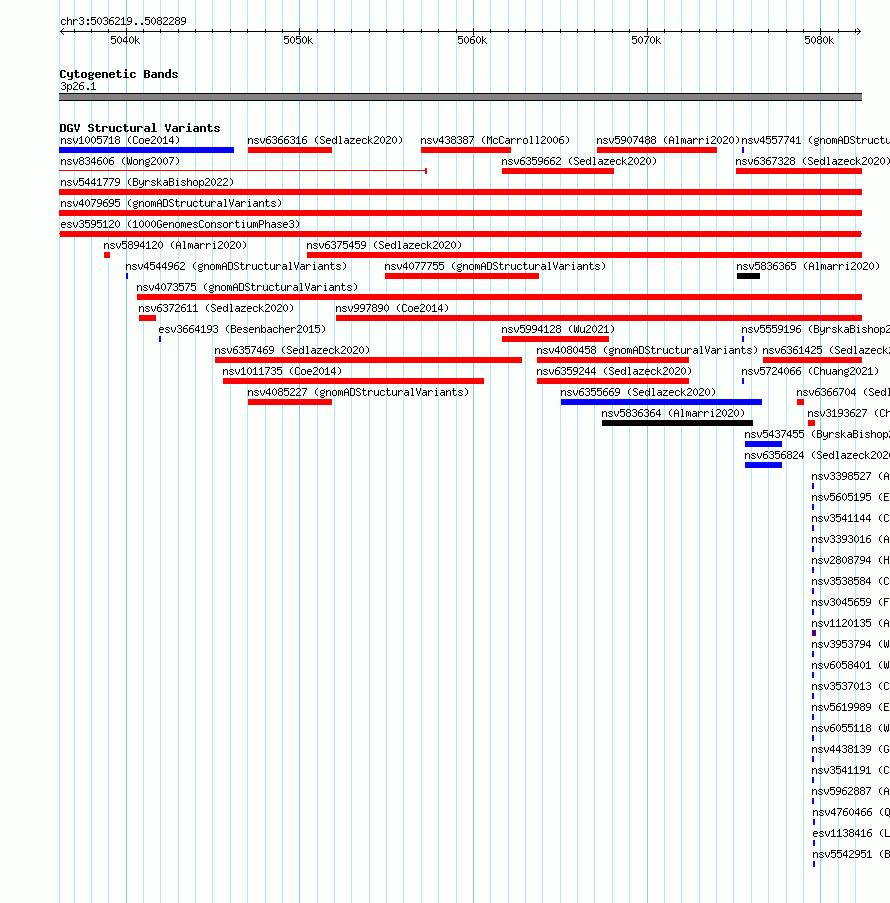Click nsv4079695 (gnomADStructuralVariants) label

pyautogui.click(x=171, y=203)
